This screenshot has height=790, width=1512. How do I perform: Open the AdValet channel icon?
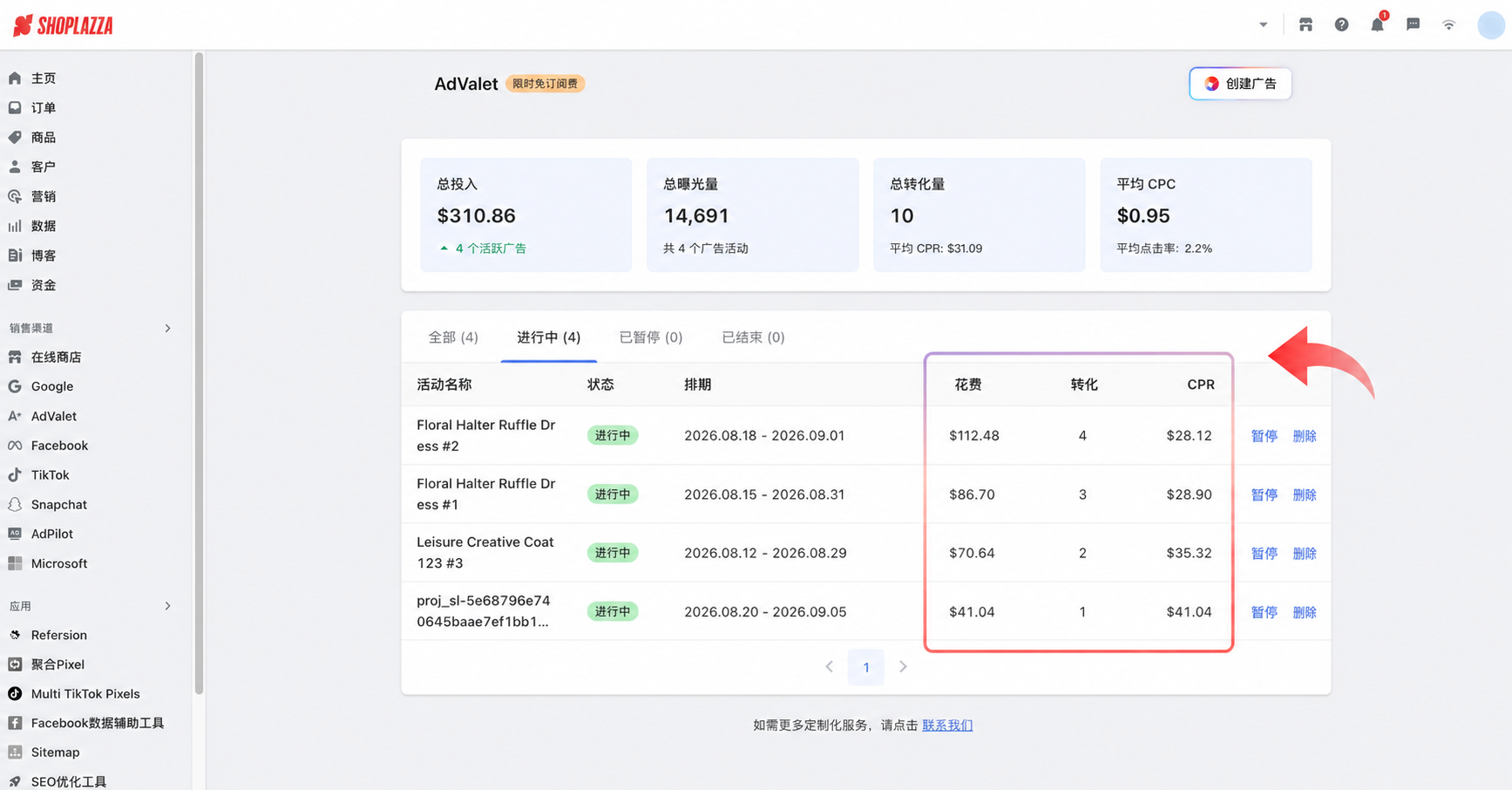pos(15,417)
